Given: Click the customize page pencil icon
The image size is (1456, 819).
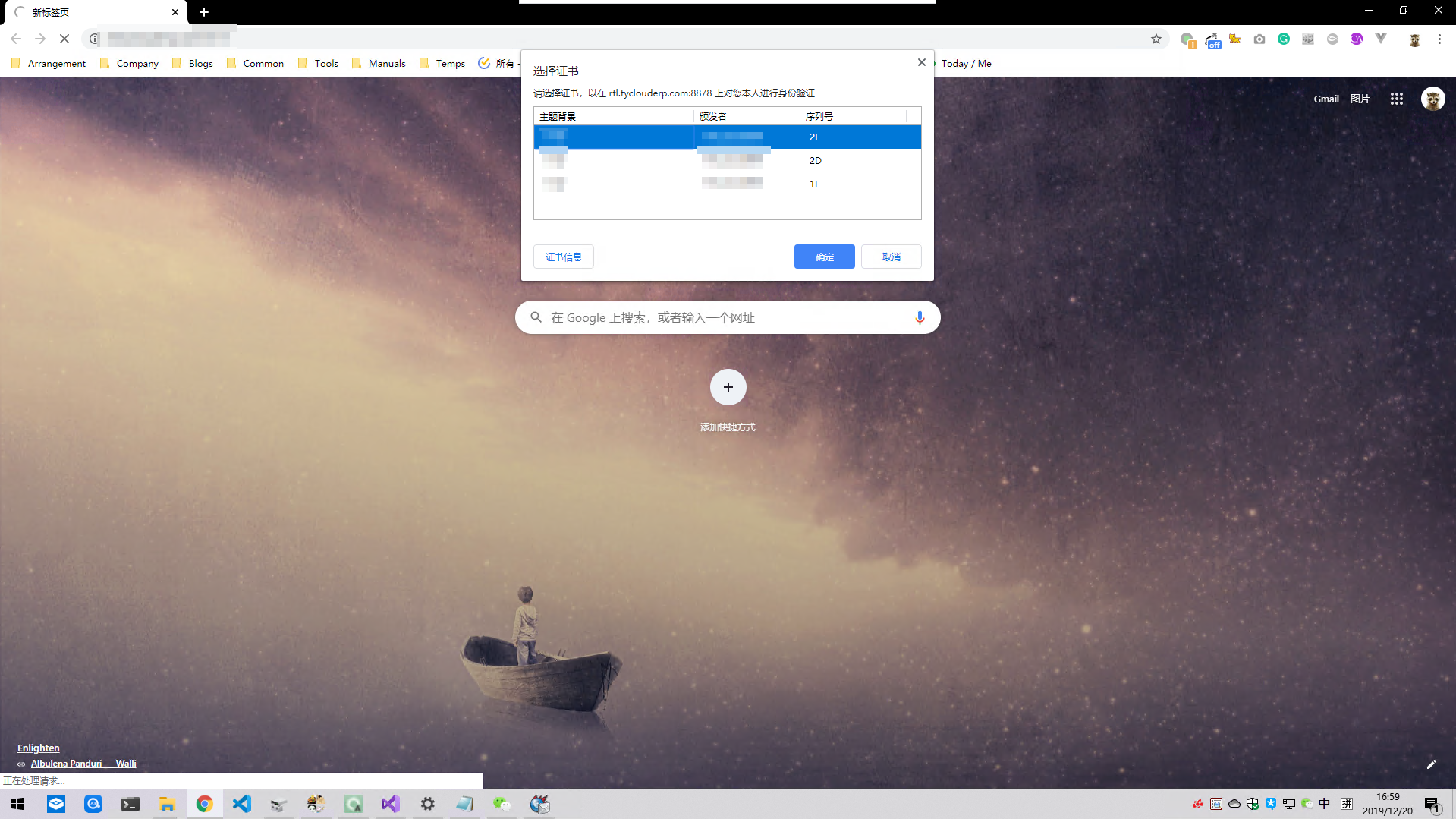Looking at the screenshot, I should point(1431,764).
